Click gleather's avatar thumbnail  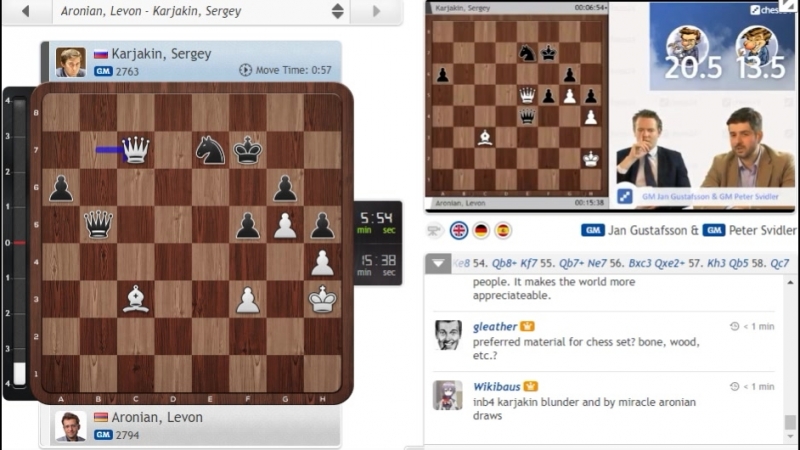click(448, 335)
